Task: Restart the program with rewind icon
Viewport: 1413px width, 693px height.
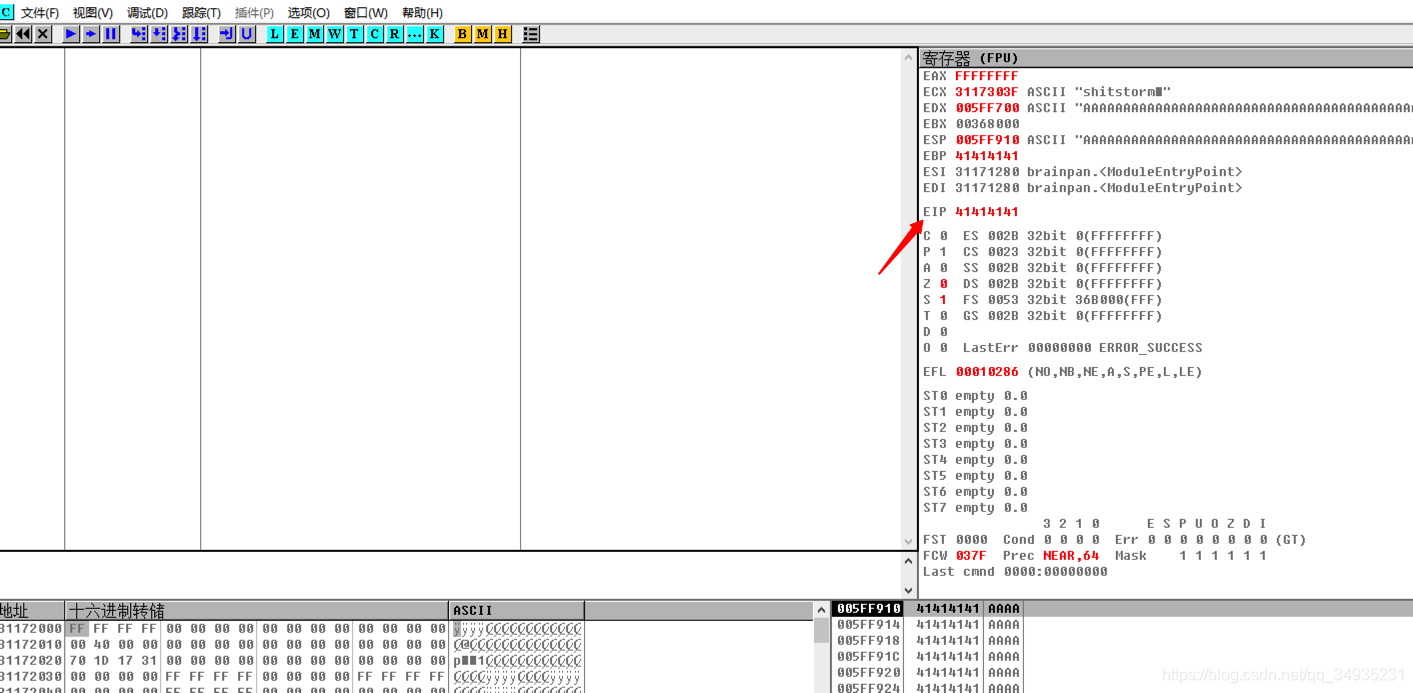Action: (23, 34)
